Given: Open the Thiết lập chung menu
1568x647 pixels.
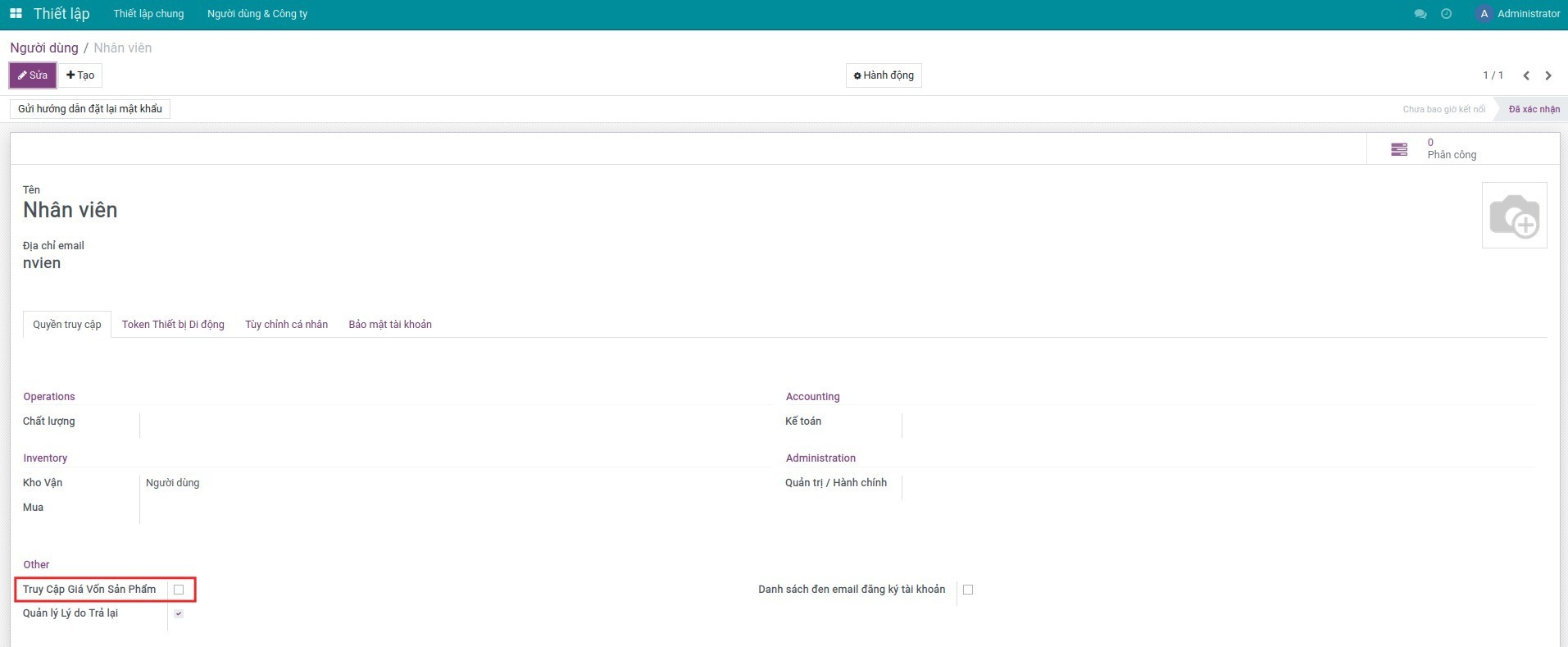Looking at the screenshot, I should [x=148, y=14].
